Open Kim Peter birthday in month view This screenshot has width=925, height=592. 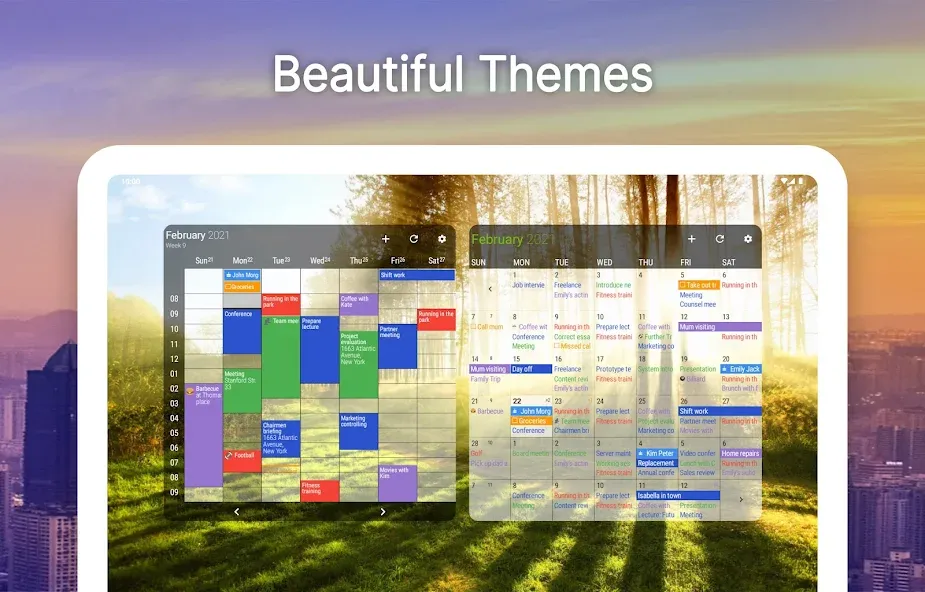pos(655,453)
